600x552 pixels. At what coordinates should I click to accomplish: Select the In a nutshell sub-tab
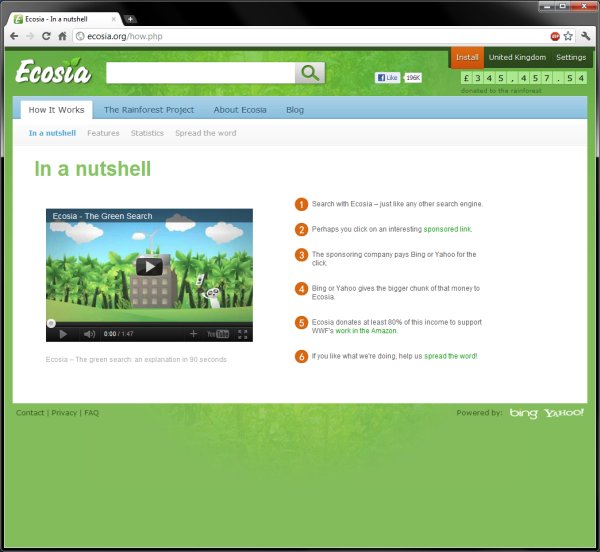pyautogui.click(x=52, y=133)
